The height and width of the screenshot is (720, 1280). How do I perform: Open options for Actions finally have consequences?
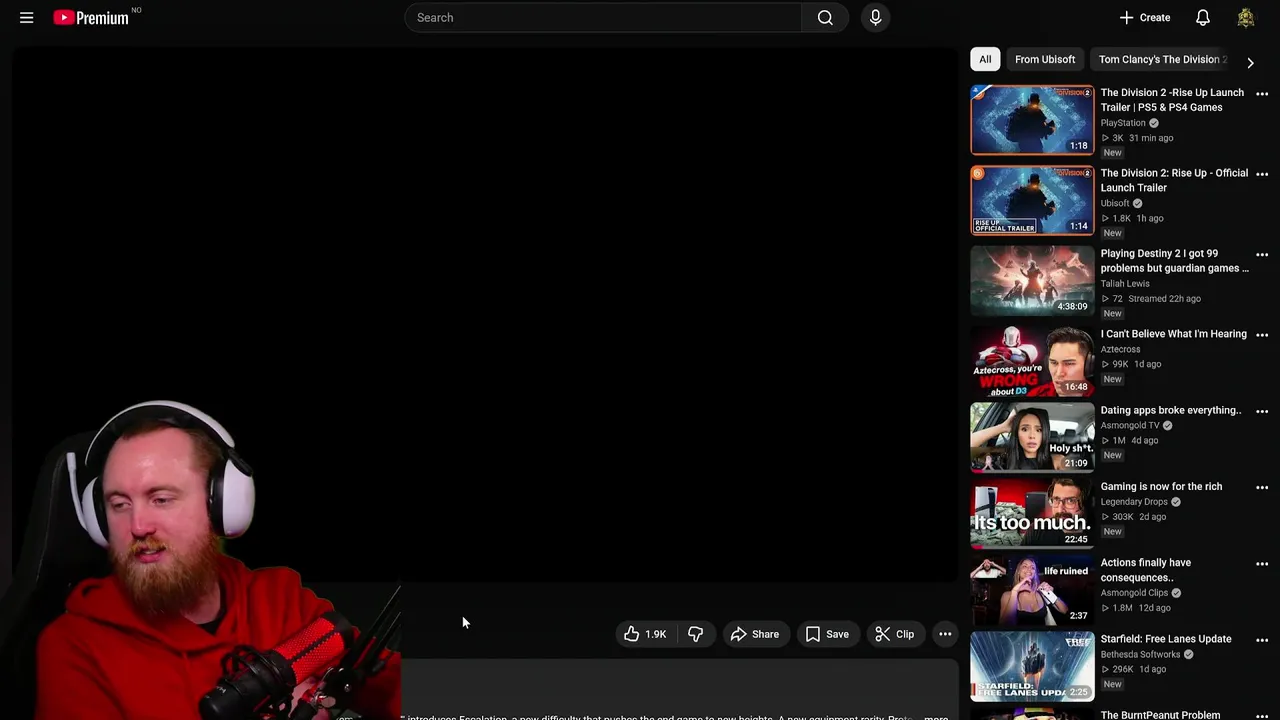tap(1262, 564)
